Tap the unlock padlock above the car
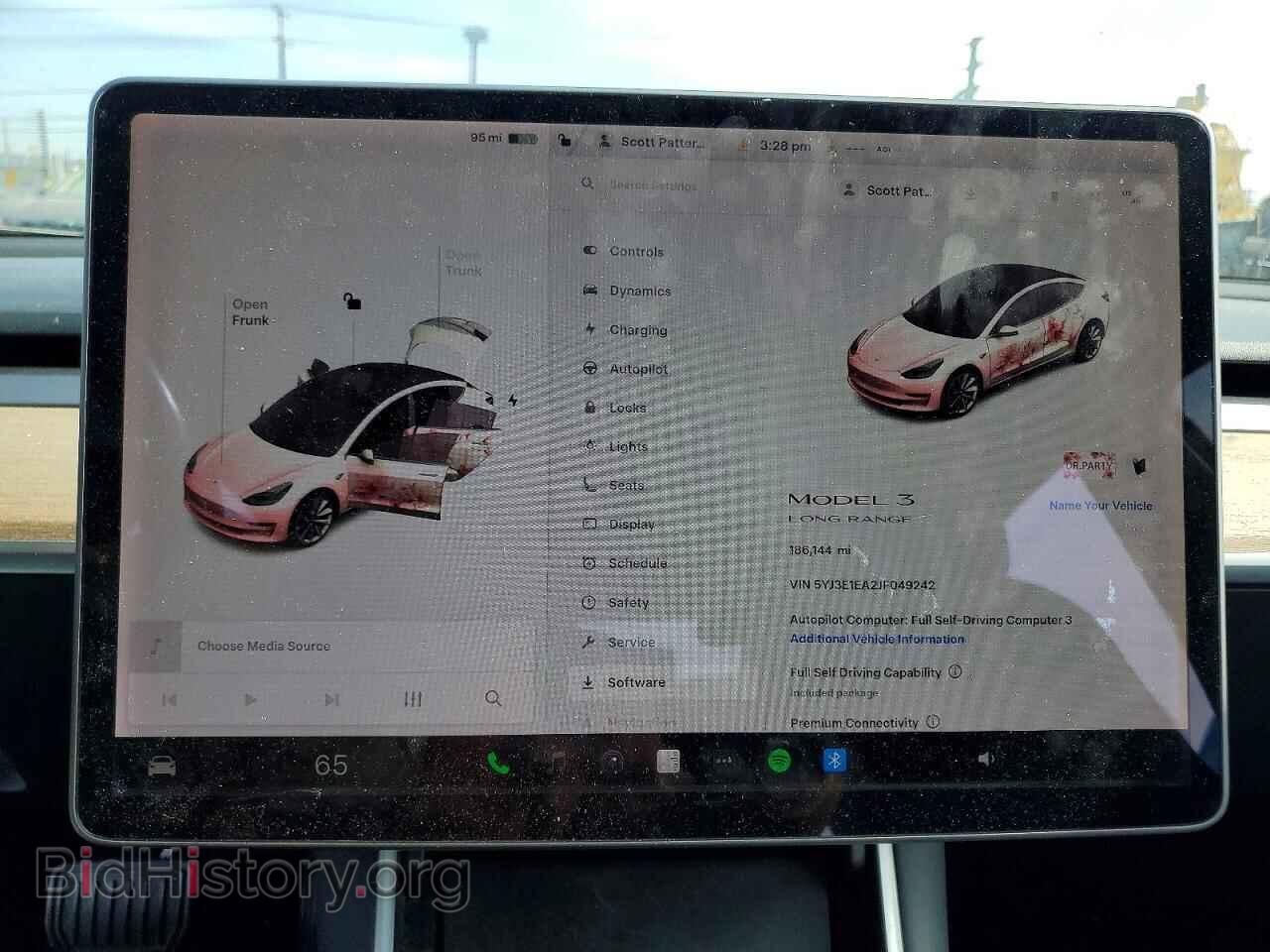The image size is (1270, 952). point(352,300)
